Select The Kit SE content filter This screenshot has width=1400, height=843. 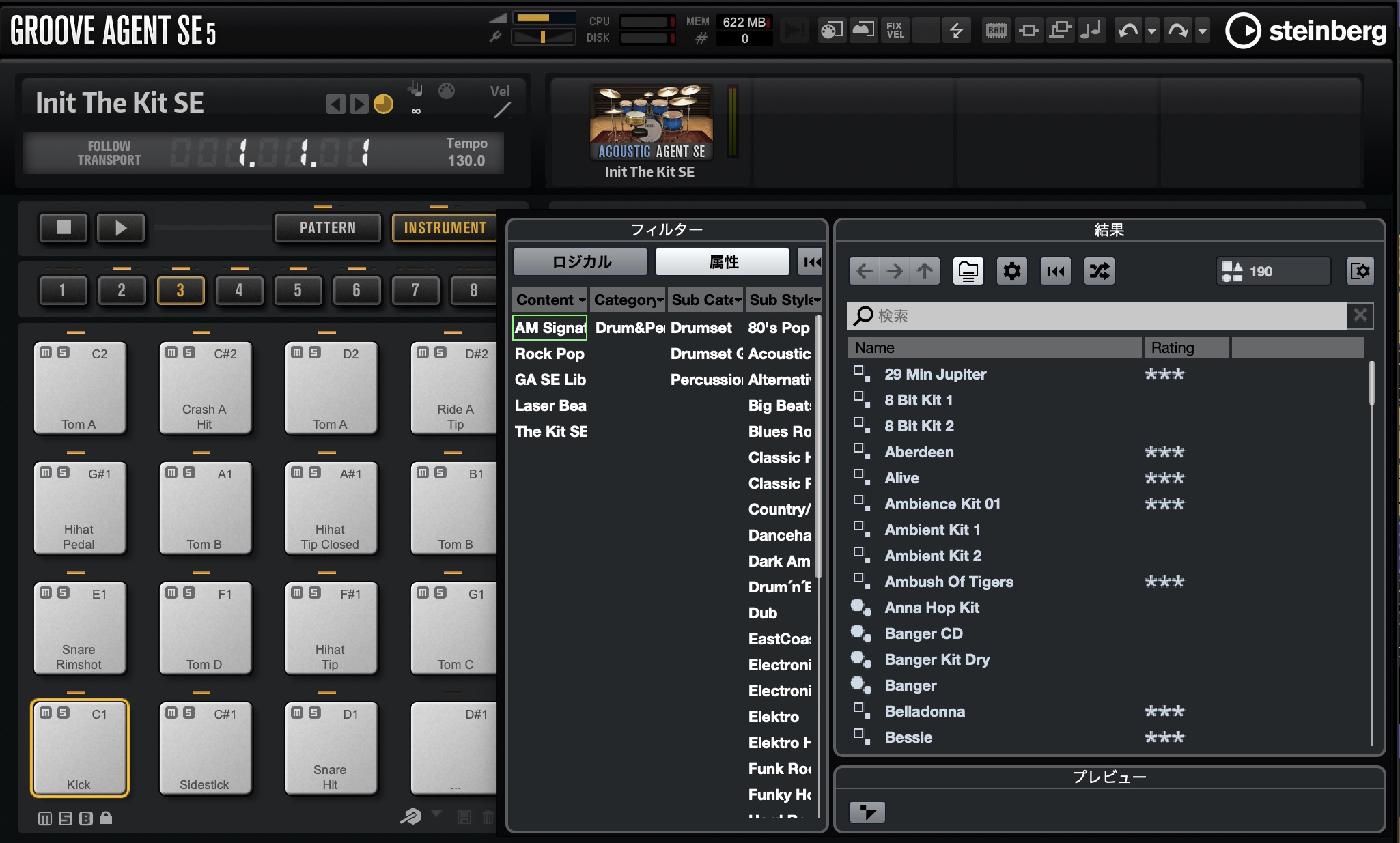pyautogui.click(x=550, y=431)
